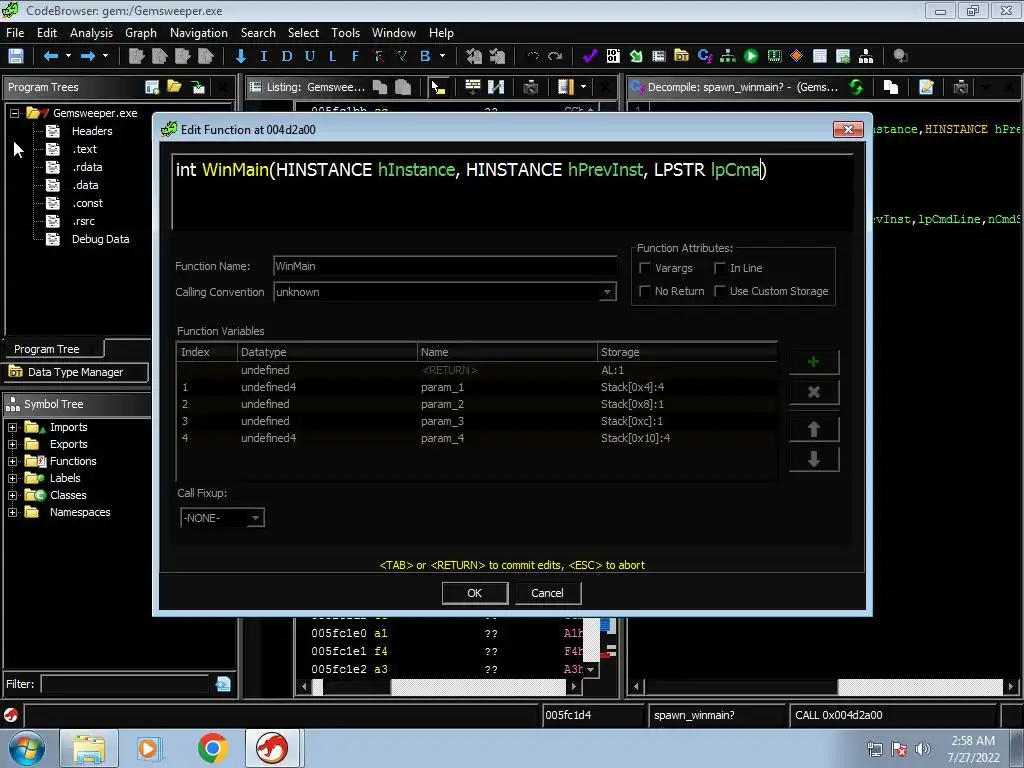
Task: Select the Debug Data item in Program Trees
Action: coord(100,239)
